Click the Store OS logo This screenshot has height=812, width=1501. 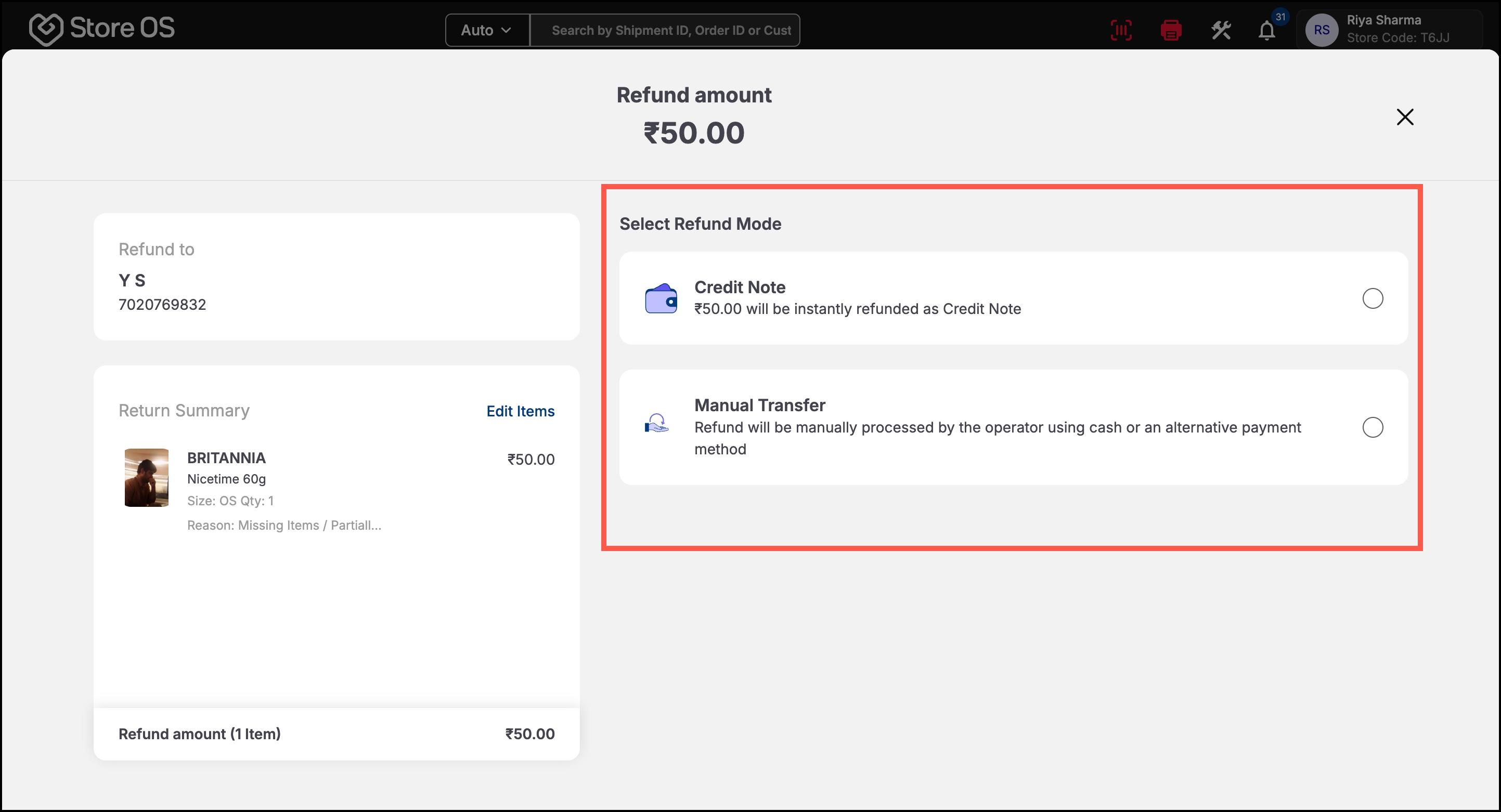click(x=102, y=29)
